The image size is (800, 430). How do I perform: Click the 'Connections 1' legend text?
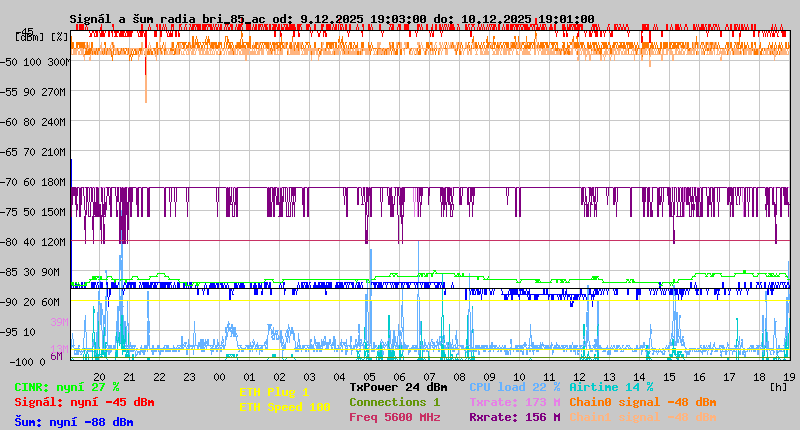[394, 402]
